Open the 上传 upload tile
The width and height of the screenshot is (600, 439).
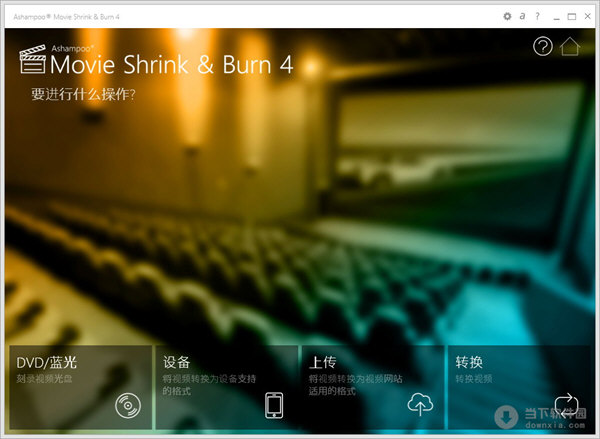point(373,387)
